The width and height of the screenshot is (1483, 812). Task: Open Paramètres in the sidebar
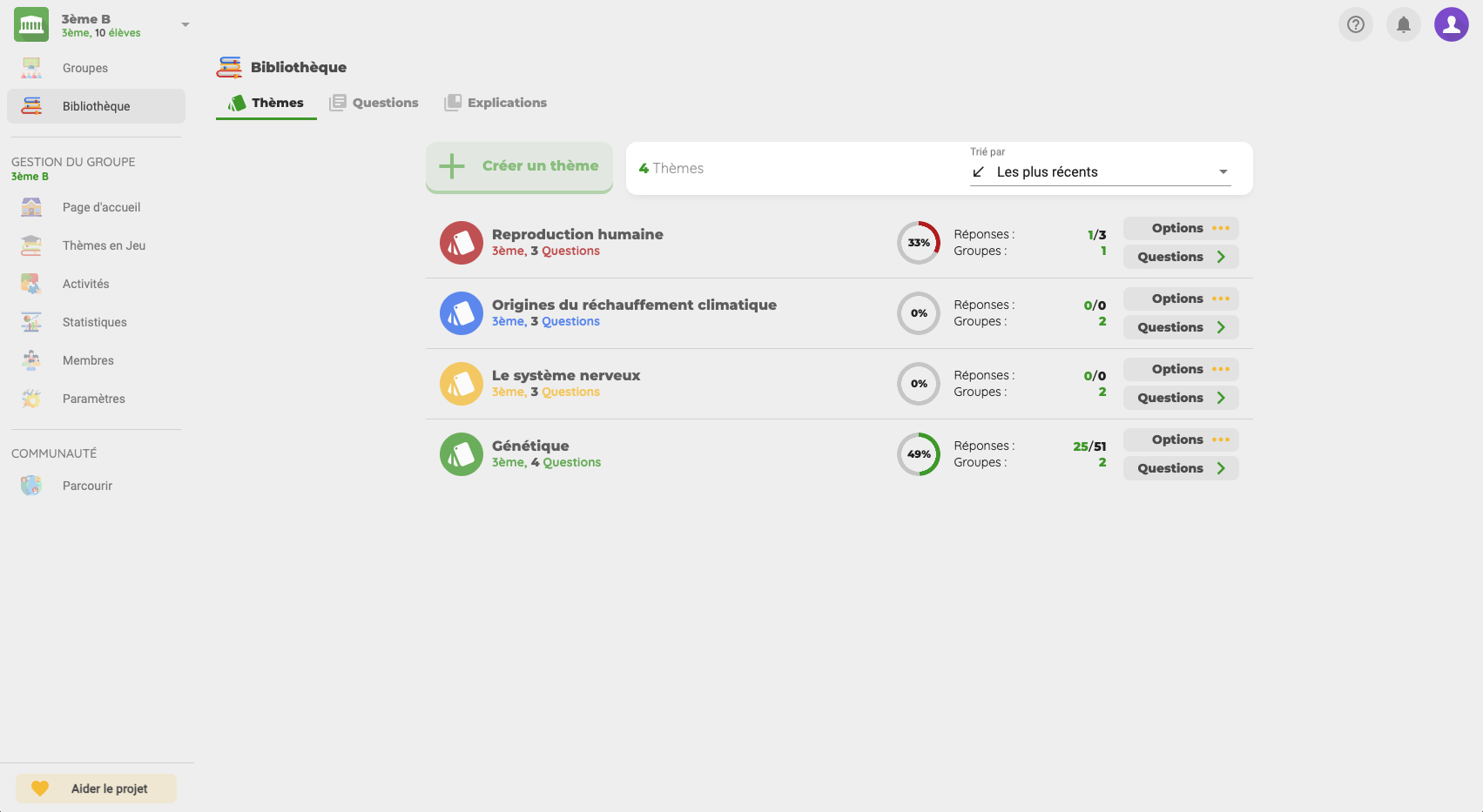pos(93,399)
